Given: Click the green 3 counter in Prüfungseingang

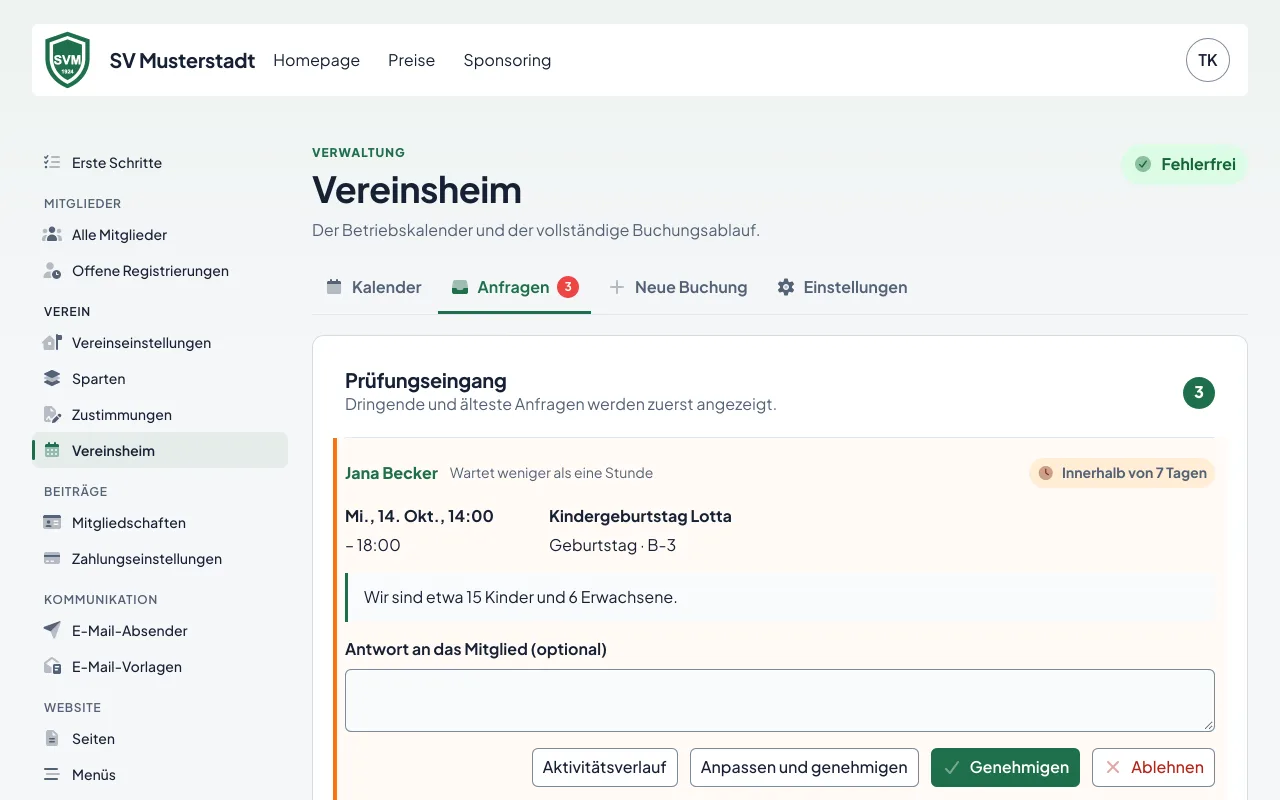Looking at the screenshot, I should (x=1199, y=392).
